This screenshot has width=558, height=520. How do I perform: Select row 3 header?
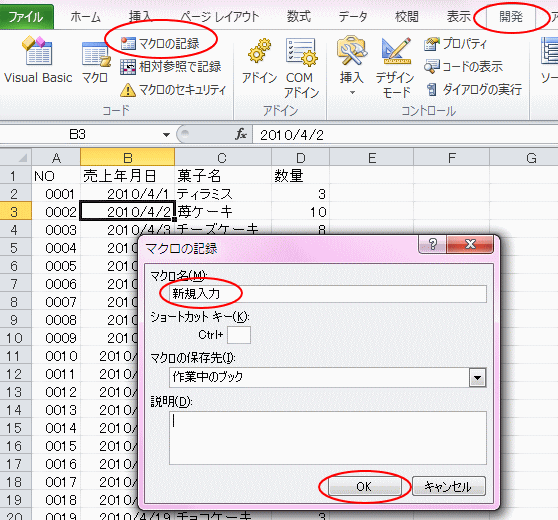click(x=15, y=212)
